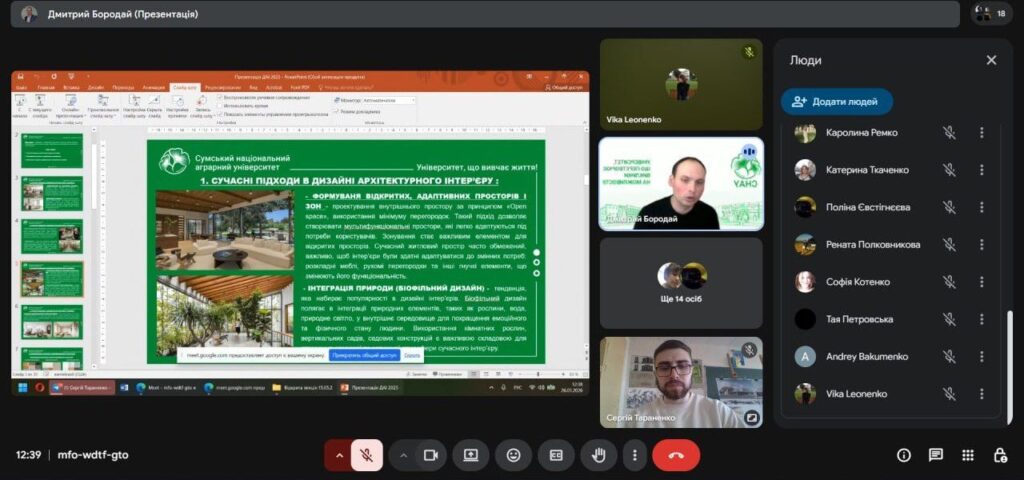Viewport: 1024px width, 480px height.
Task: Click the Додати людей button
Action: click(x=836, y=102)
